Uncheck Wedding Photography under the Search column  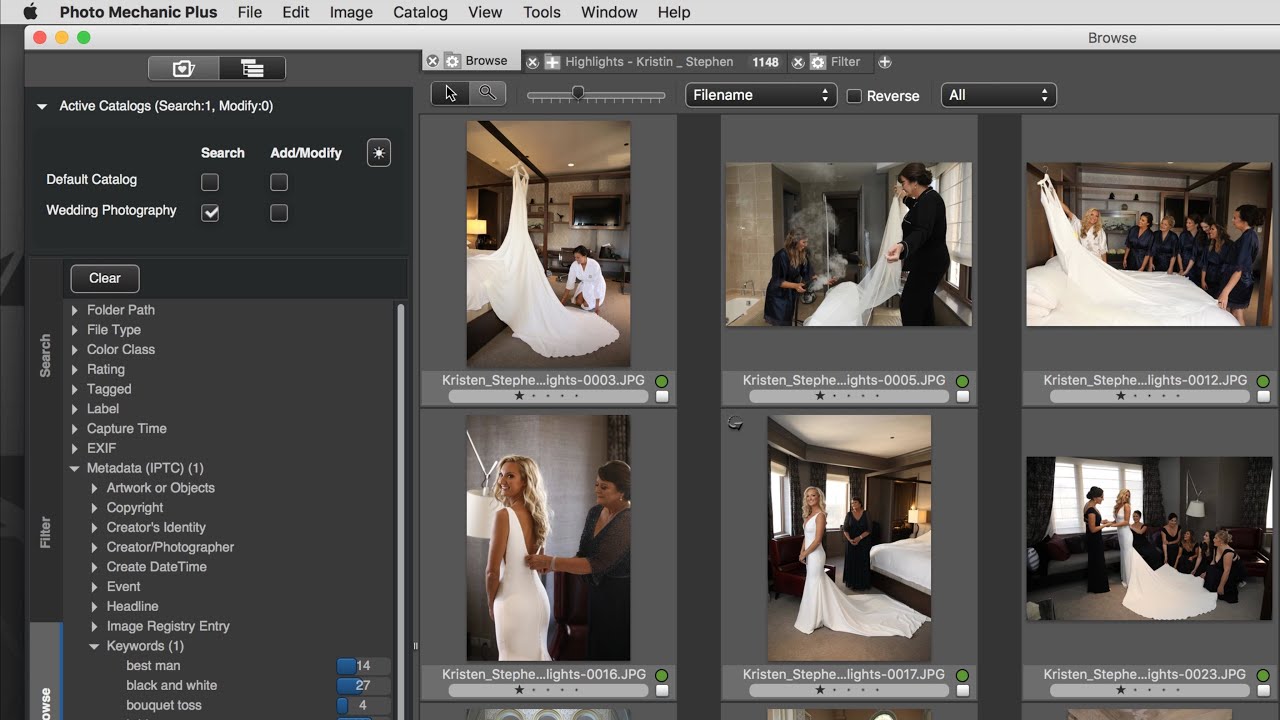point(209,212)
